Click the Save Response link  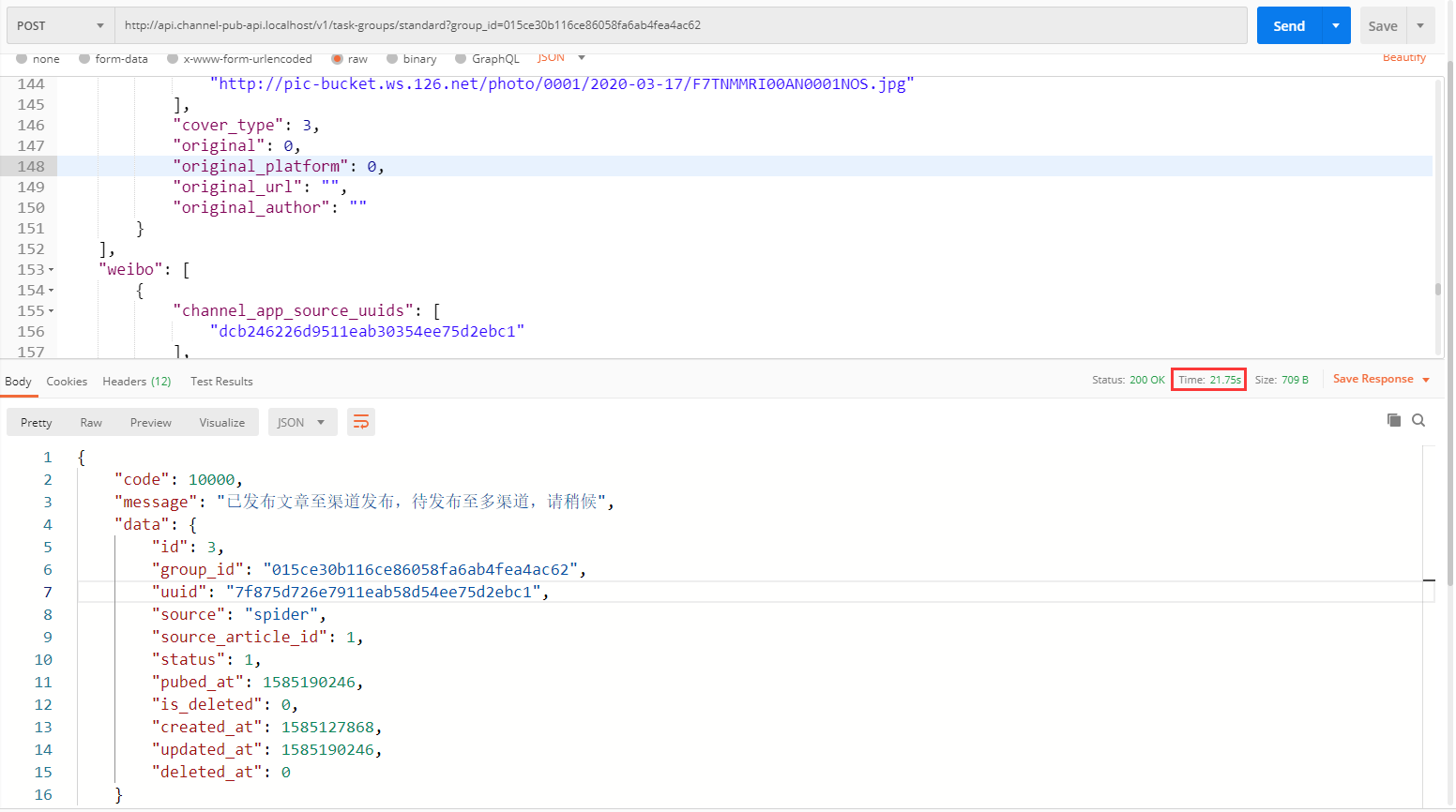tap(1373, 379)
